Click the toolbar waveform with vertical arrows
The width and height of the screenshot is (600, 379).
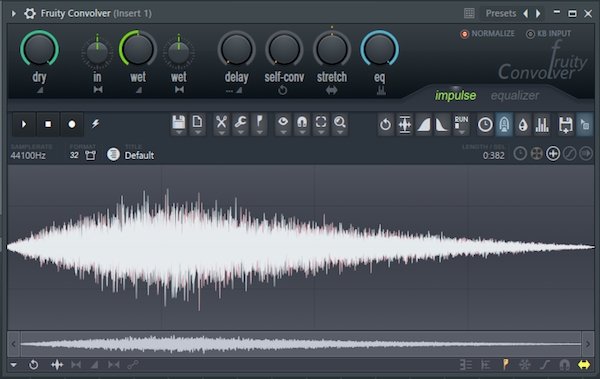pos(404,124)
